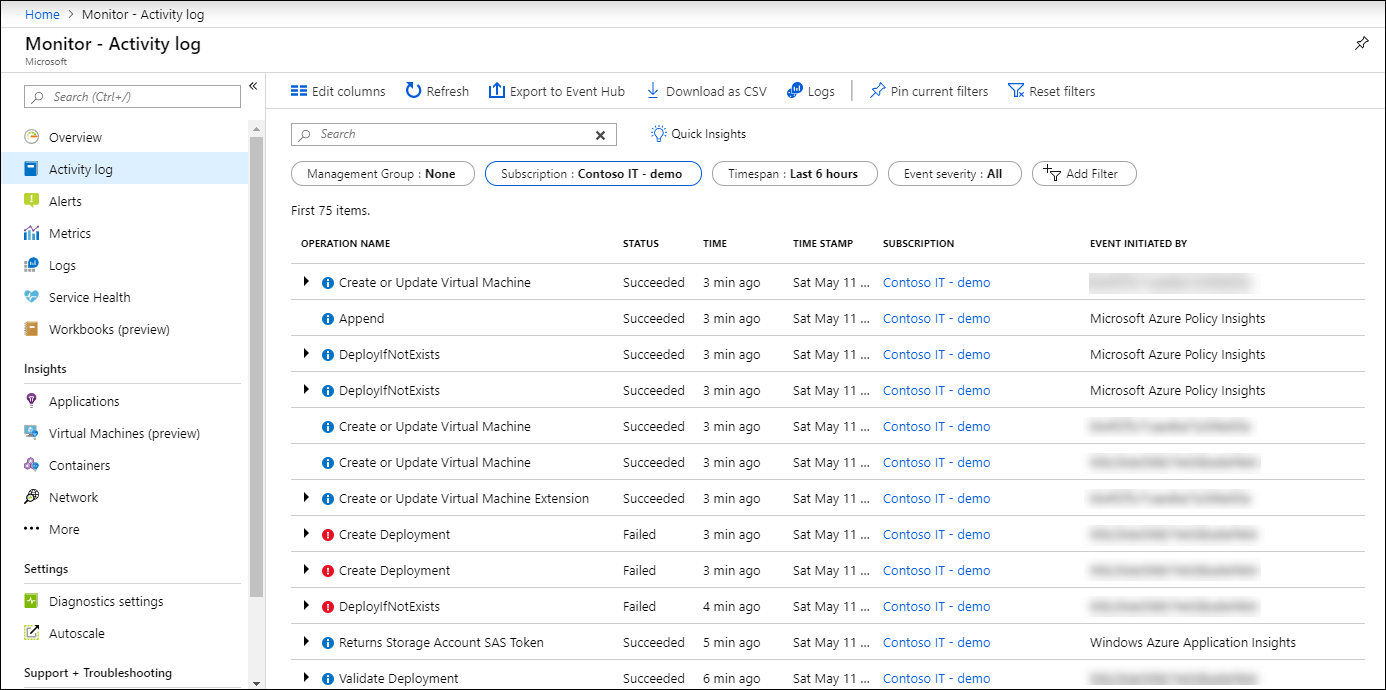Open Edit columns from the toolbar
The width and height of the screenshot is (1386, 690).
coord(337,90)
